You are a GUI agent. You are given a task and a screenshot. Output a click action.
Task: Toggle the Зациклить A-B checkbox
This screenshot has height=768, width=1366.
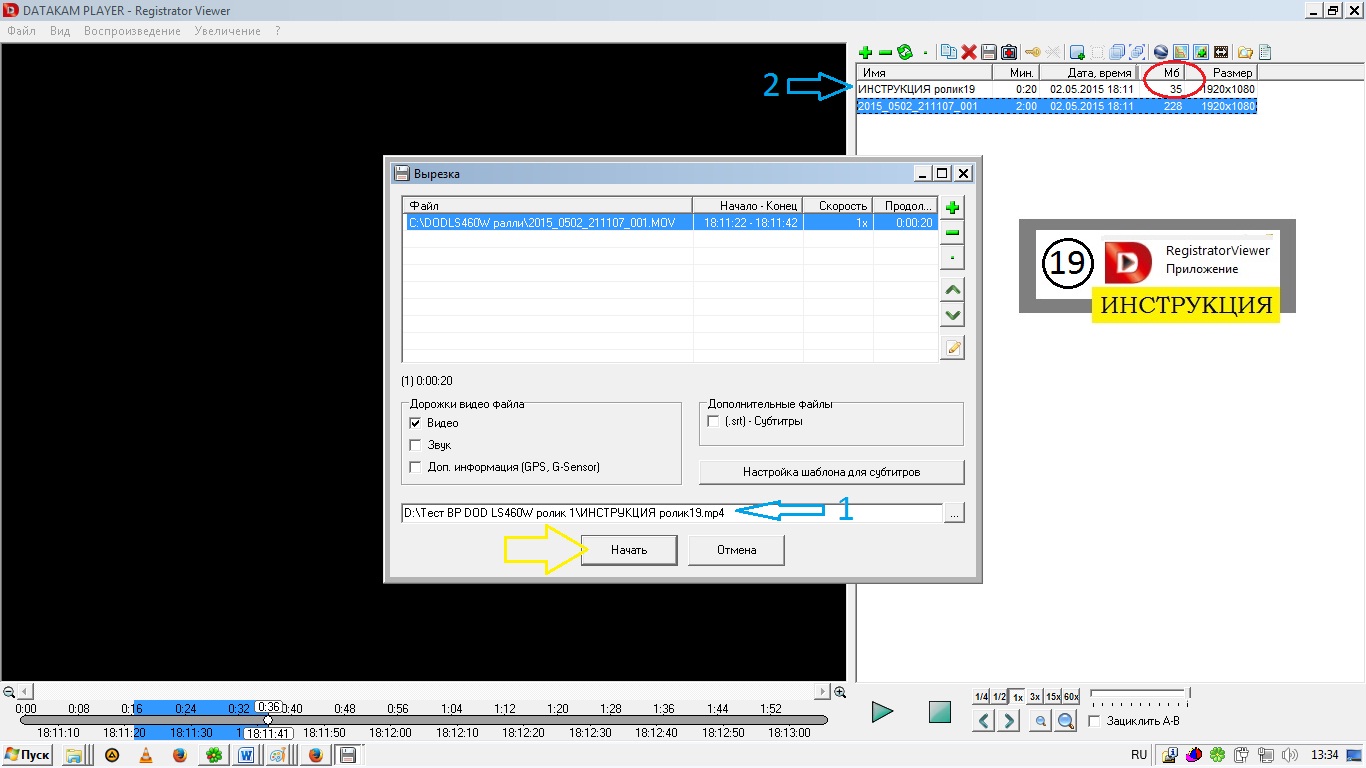pos(1094,721)
